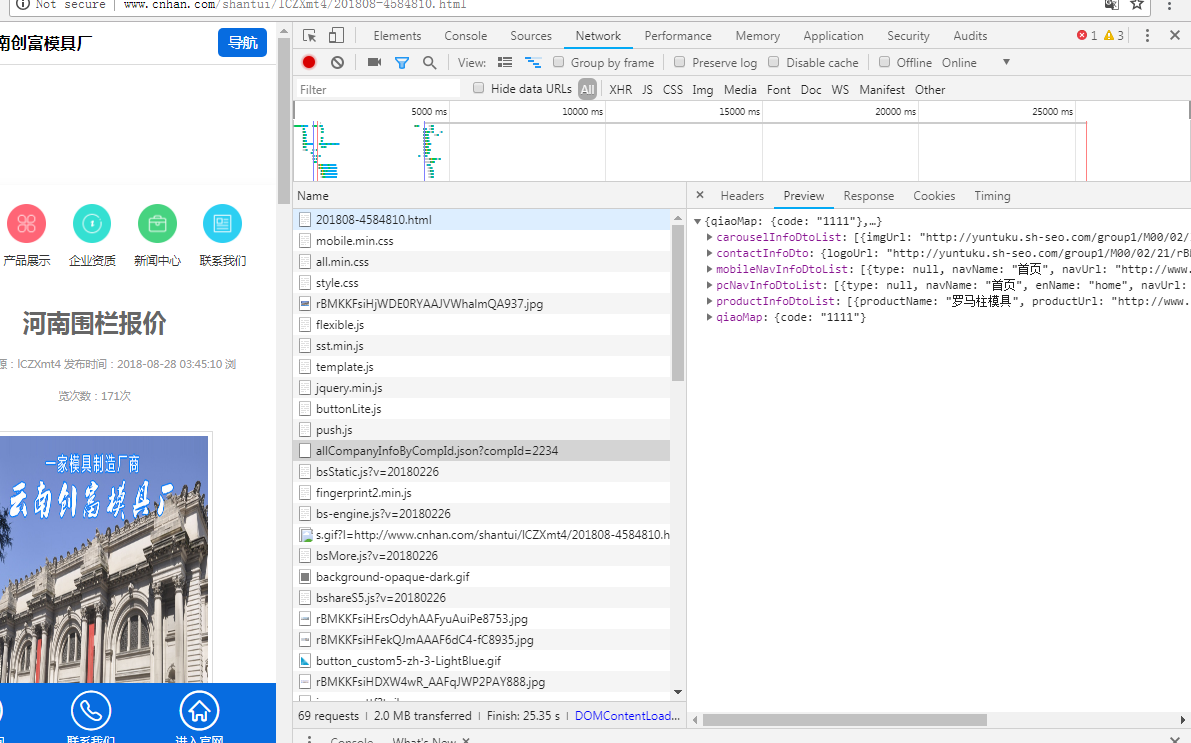Click the 5000 ms timeline marker
The image size is (1191, 743).
tap(429, 112)
